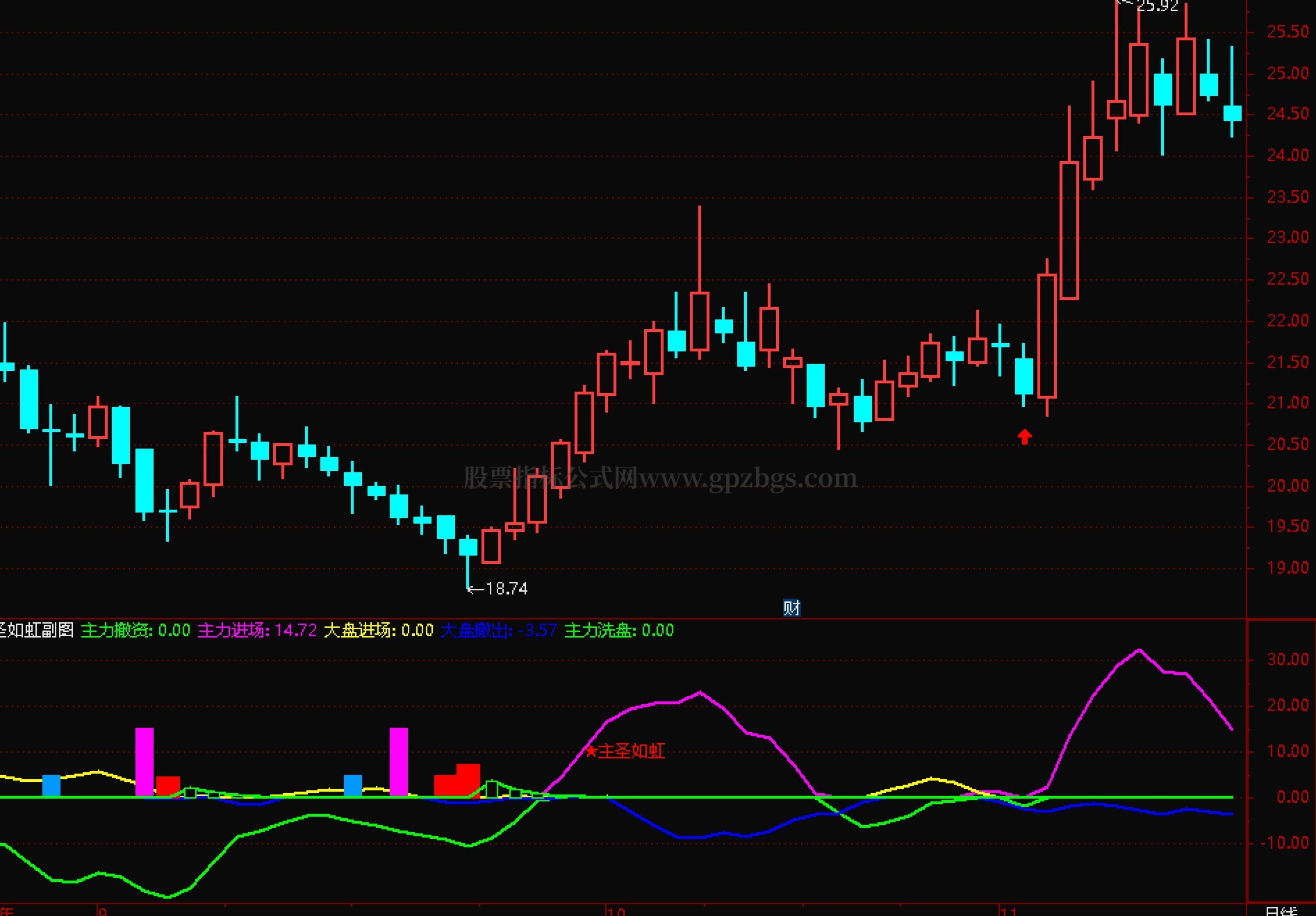The height and width of the screenshot is (916, 1316).
Task: Click the 财 financial info marker icon
Action: click(x=791, y=608)
